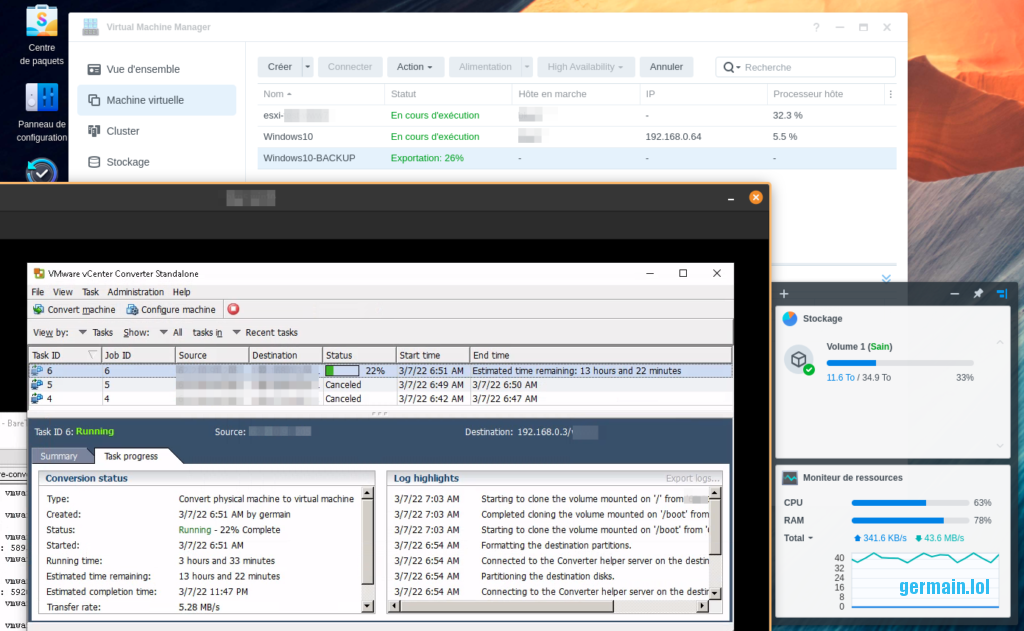The image size is (1024, 631).
Task: Click the Export logs link
Action: coord(692,478)
